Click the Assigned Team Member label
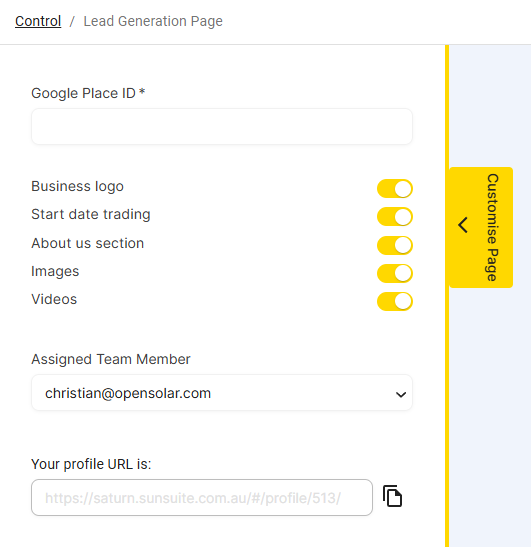 click(111, 359)
